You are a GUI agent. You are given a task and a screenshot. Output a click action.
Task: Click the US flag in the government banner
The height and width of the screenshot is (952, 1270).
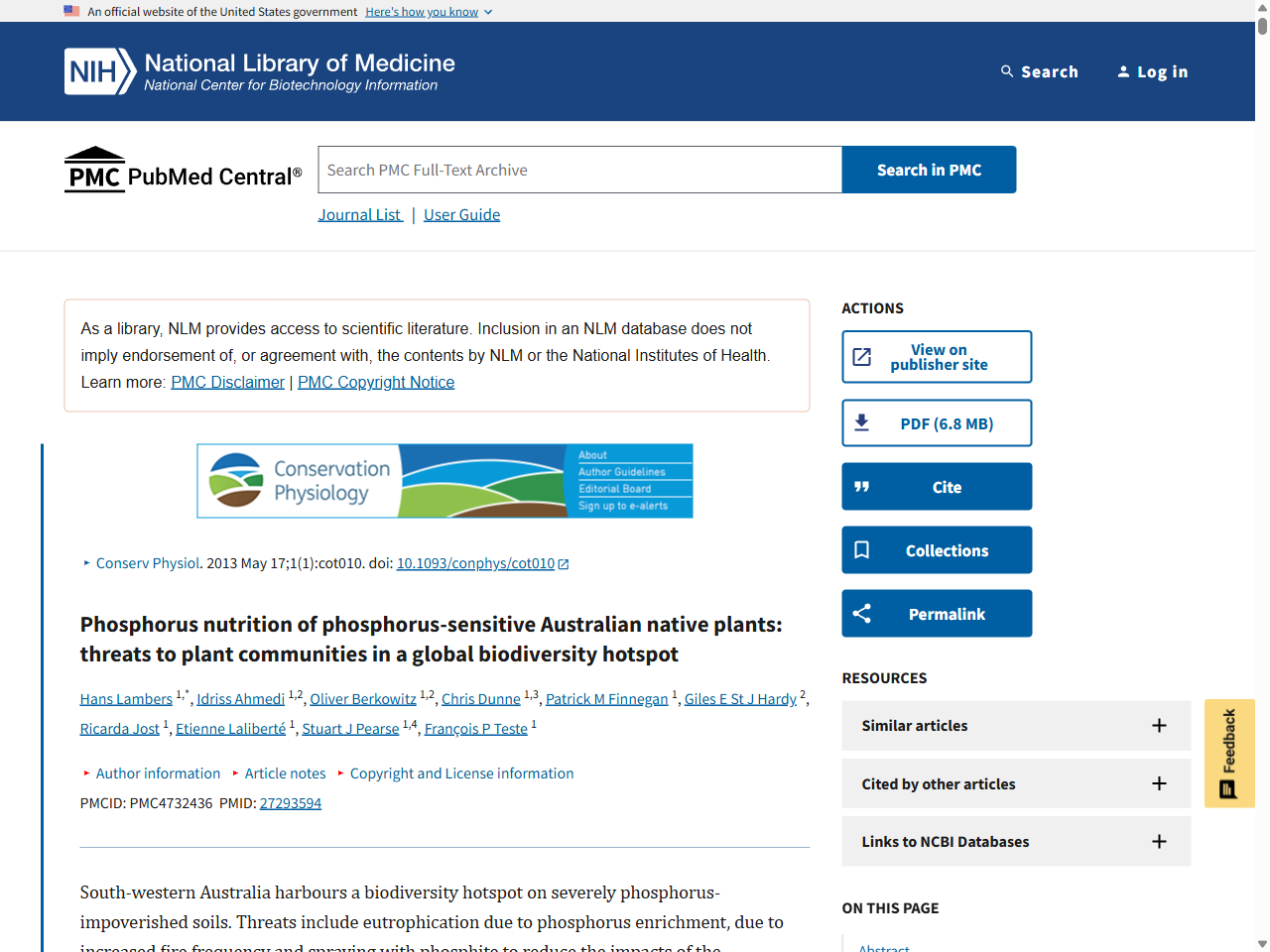pyautogui.click(x=70, y=11)
